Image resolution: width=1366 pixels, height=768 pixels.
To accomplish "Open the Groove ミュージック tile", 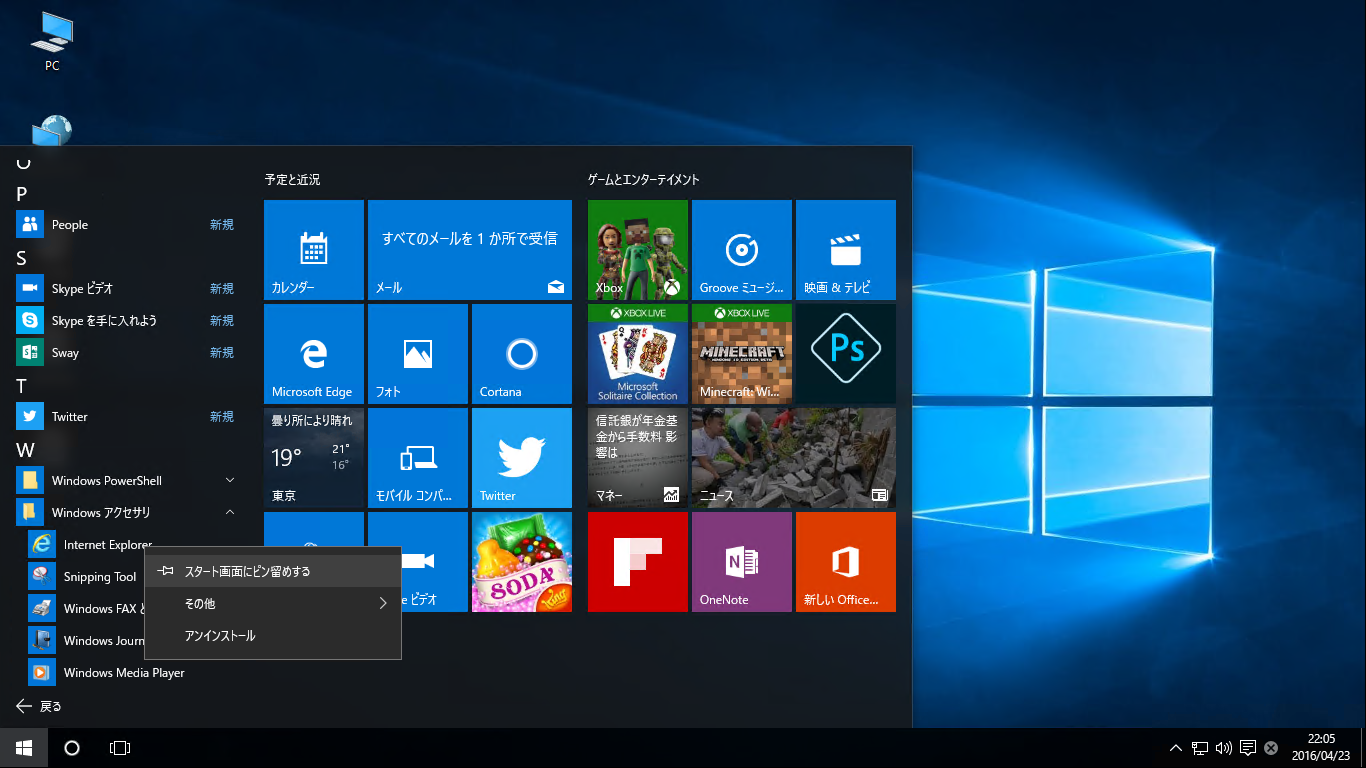I will click(x=742, y=250).
